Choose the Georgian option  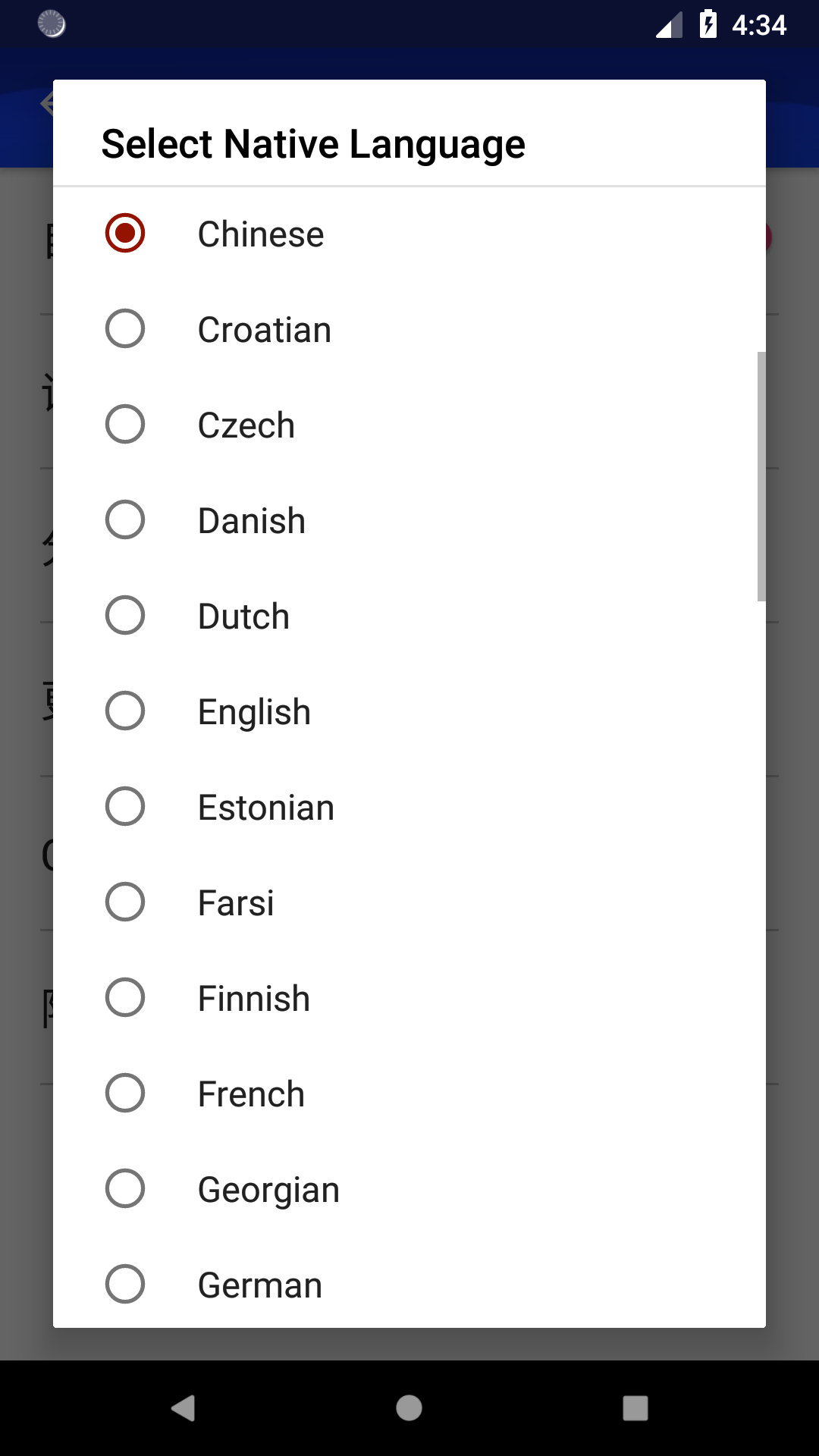pos(409,1189)
